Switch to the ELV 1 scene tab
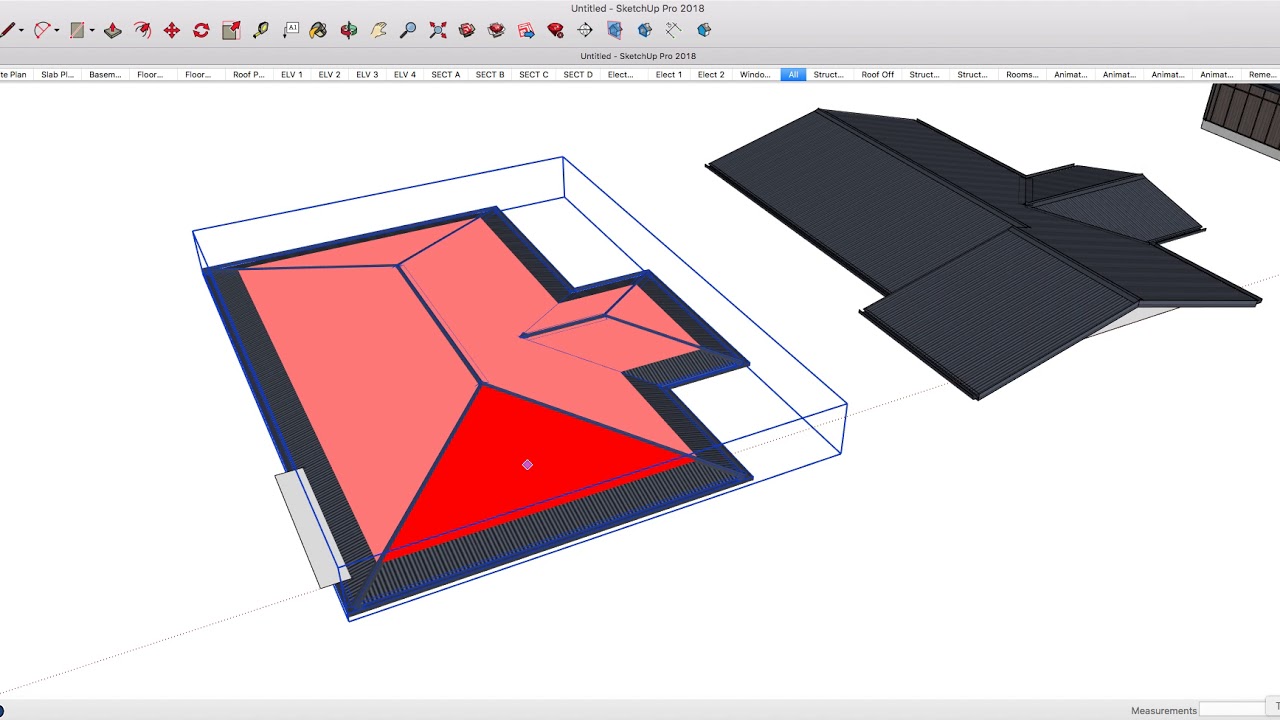The image size is (1280, 720). point(292,74)
